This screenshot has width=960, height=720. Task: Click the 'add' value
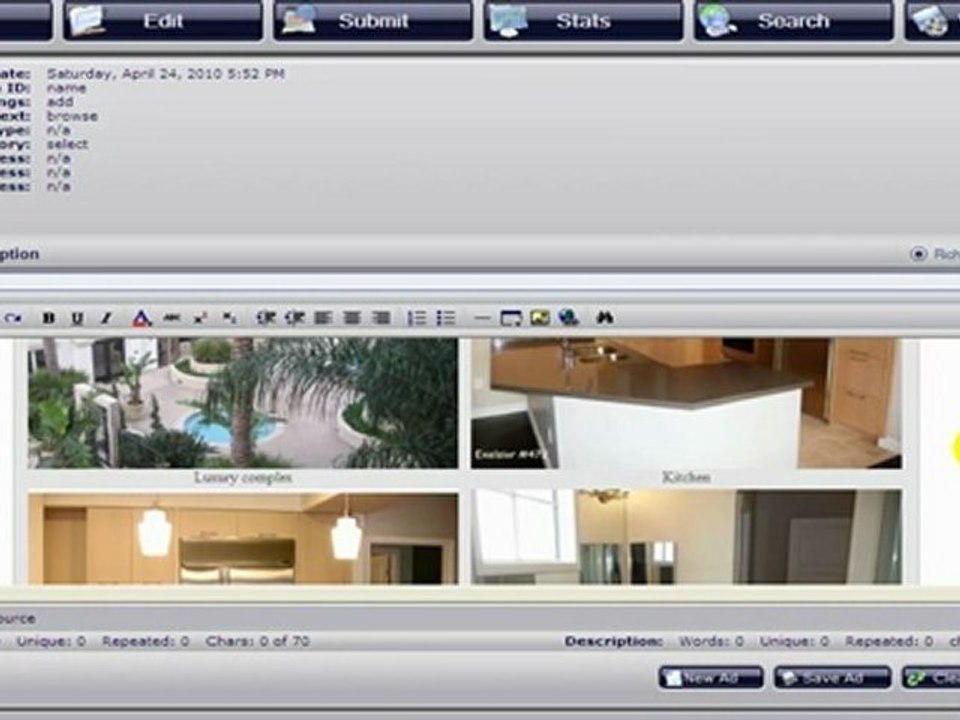pyautogui.click(x=60, y=102)
